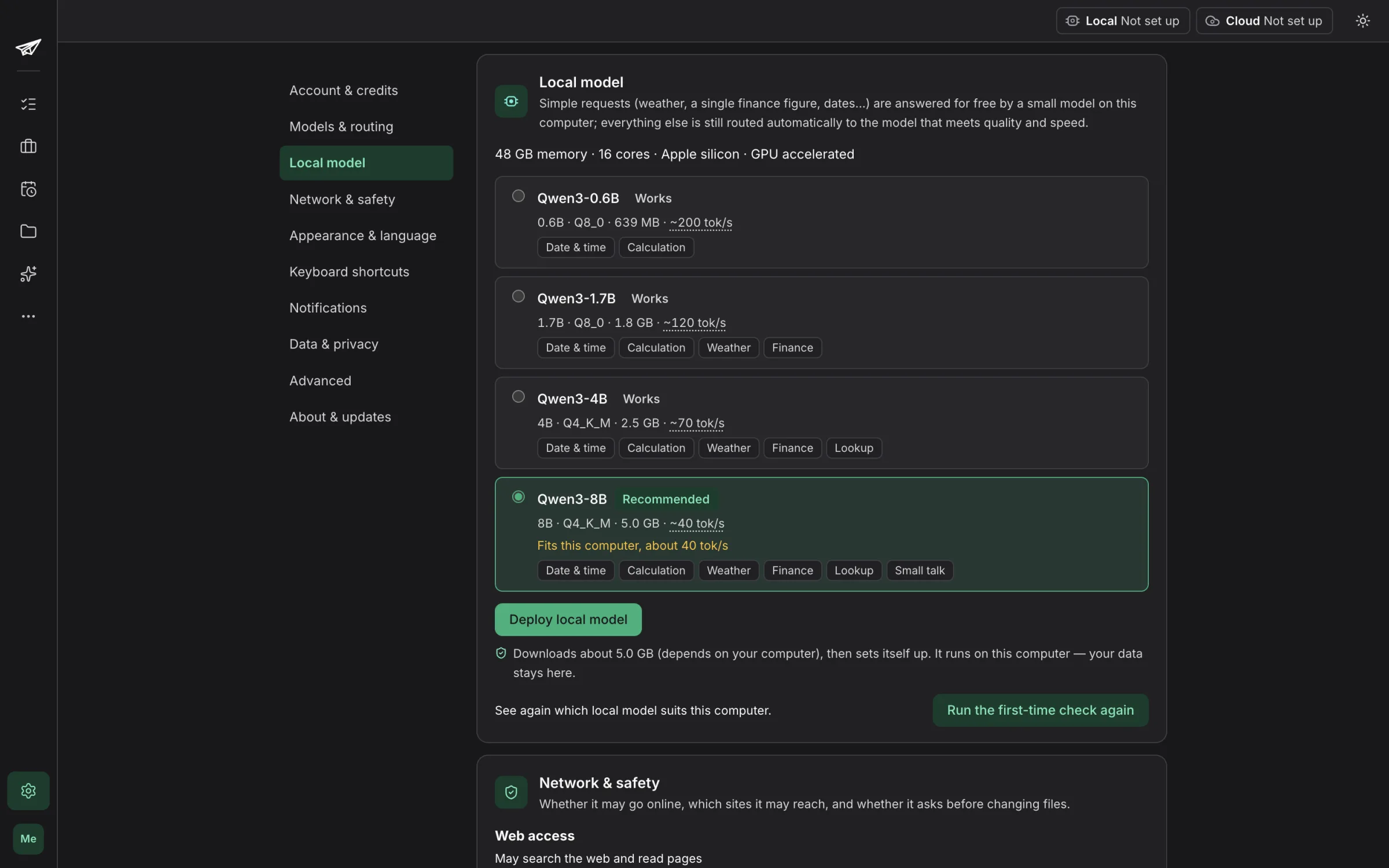Select the Local model settings item
Image resolution: width=1389 pixels, height=868 pixels.
click(366, 163)
